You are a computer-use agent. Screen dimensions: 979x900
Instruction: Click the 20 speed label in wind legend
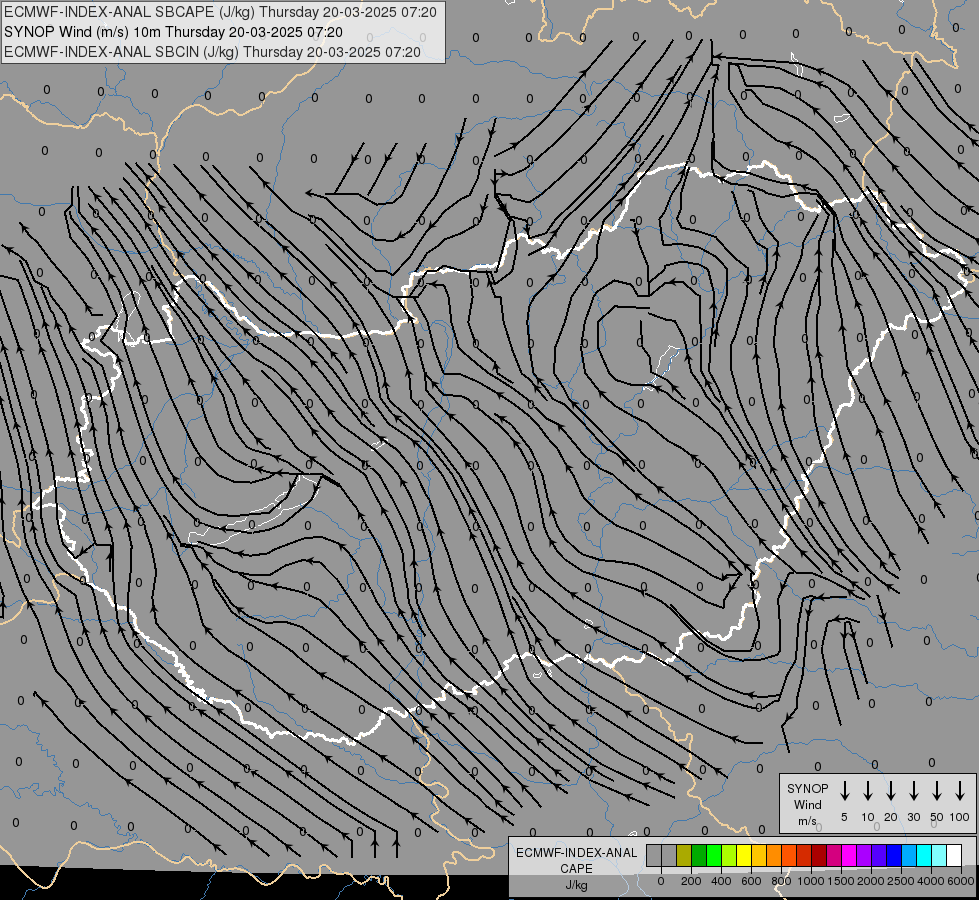tap(891, 817)
